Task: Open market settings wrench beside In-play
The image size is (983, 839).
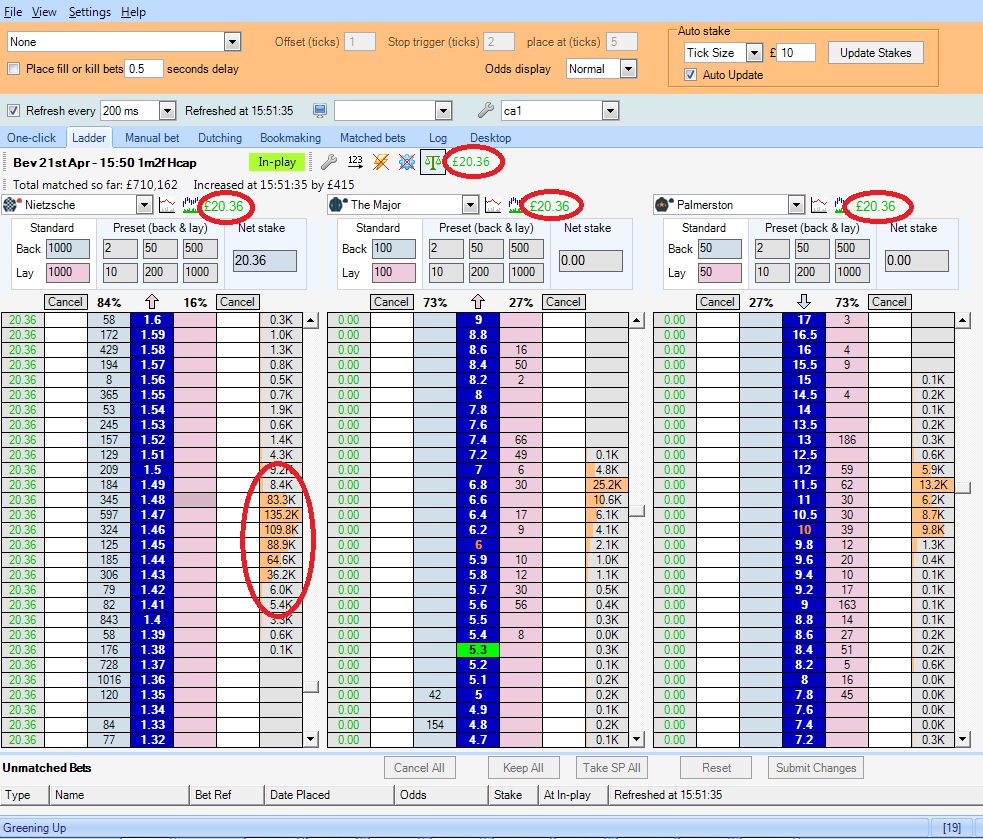Action: coord(328,161)
